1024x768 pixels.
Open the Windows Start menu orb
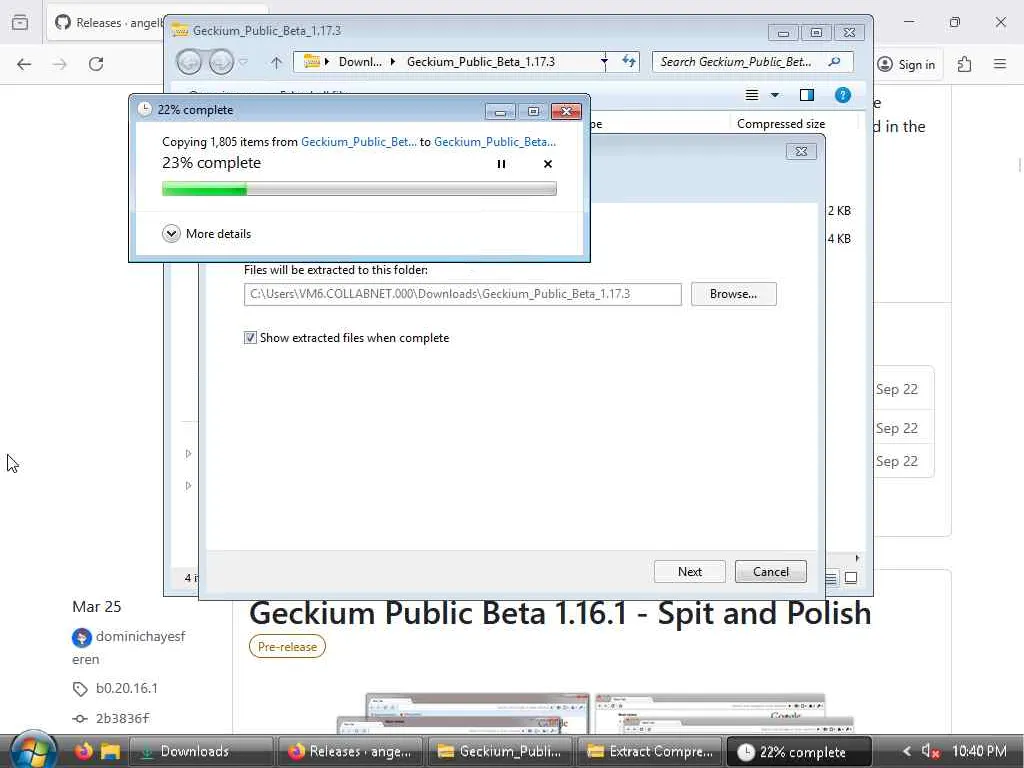click(32, 750)
